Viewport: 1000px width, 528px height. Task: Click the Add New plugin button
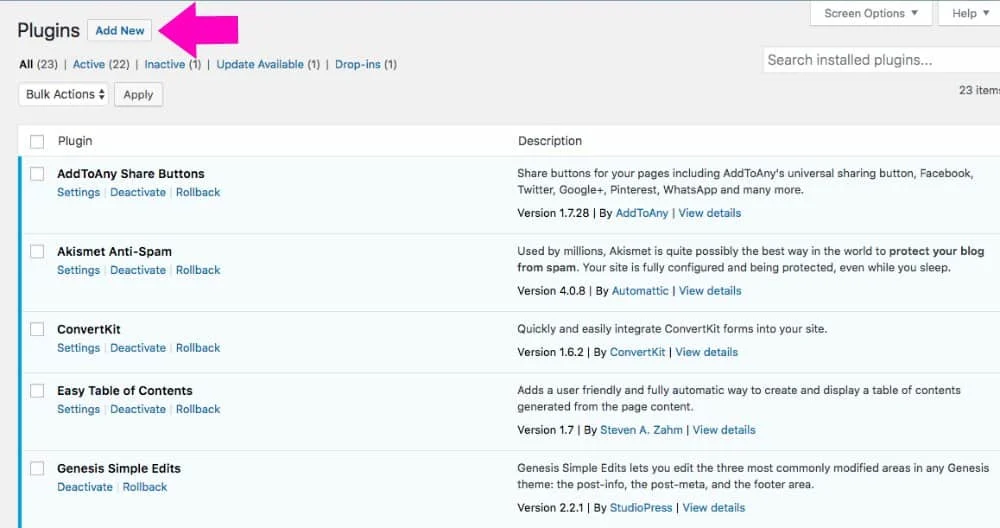[120, 31]
